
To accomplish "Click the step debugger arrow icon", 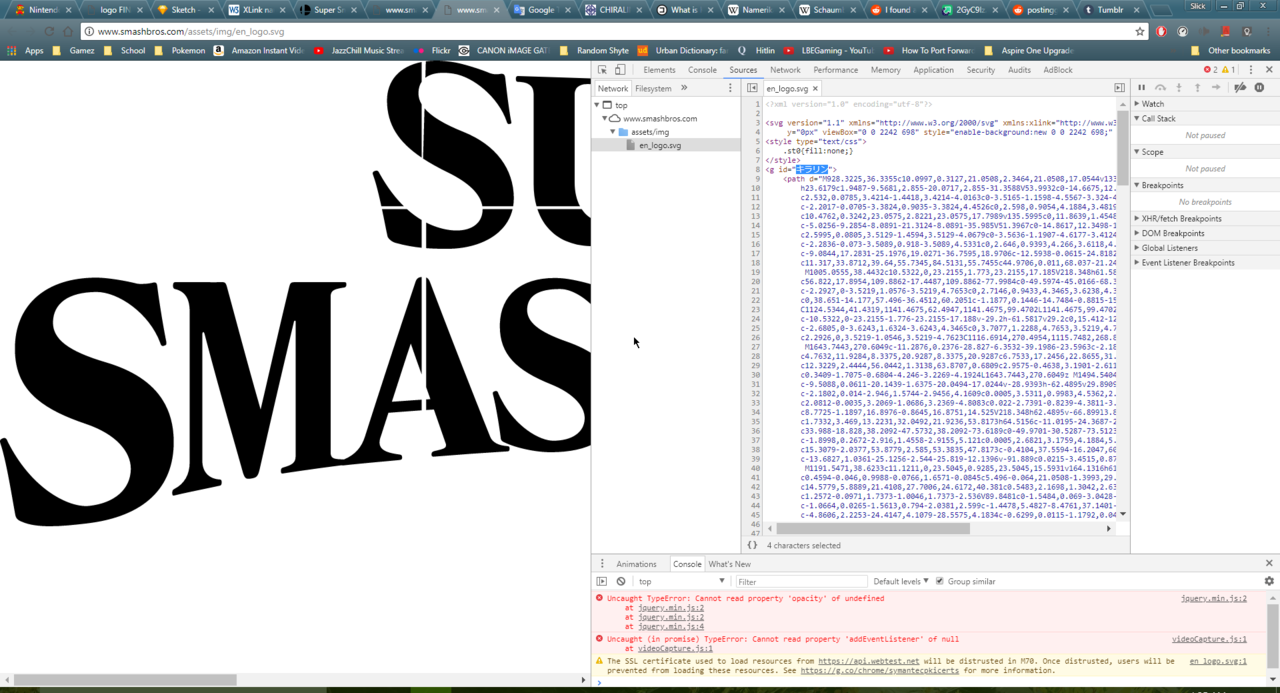I will click(x=1216, y=88).
